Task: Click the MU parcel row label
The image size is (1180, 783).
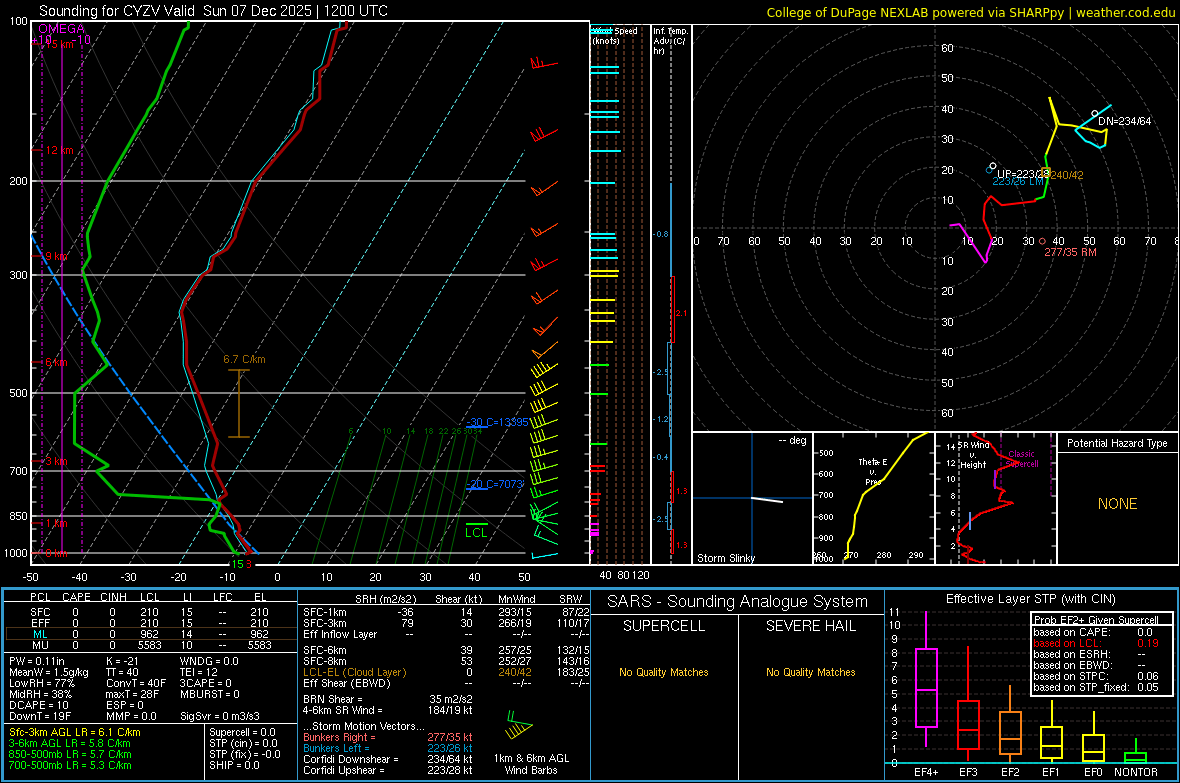Action: pyautogui.click(x=40, y=644)
